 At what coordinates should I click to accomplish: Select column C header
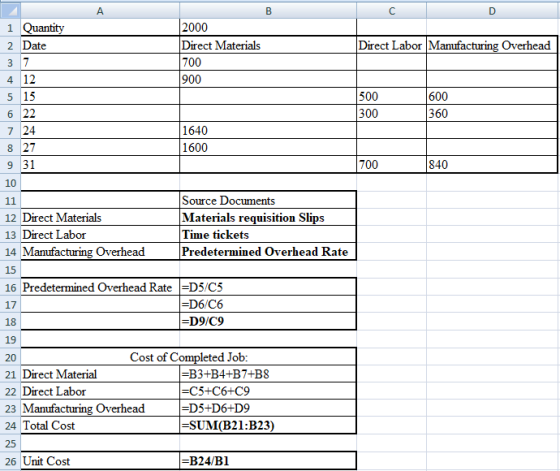click(x=391, y=11)
